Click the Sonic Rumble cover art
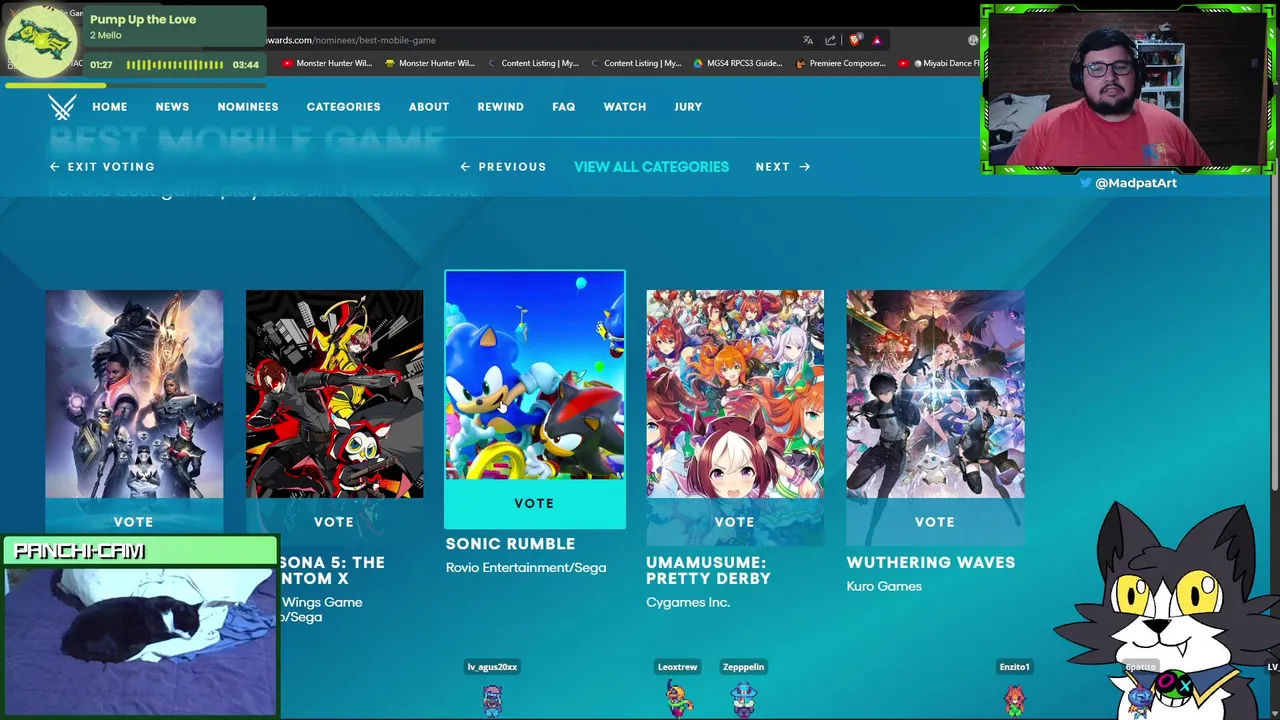The image size is (1280, 720). click(535, 376)
